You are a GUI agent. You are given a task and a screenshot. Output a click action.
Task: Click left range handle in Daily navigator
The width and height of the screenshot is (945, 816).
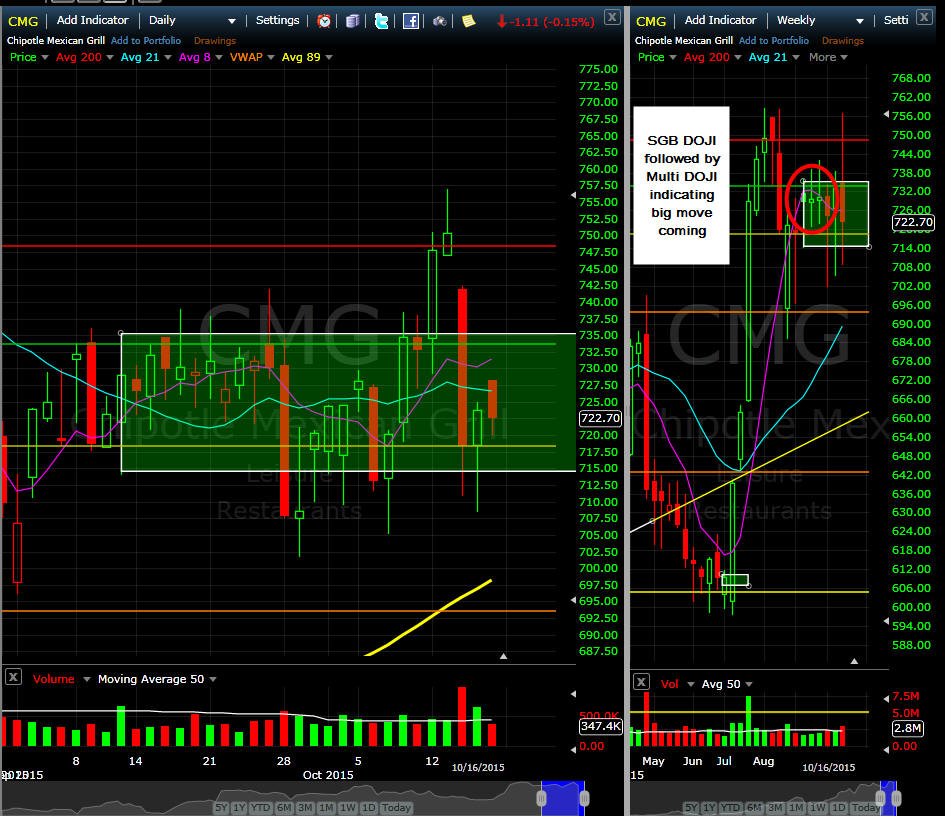541,799
